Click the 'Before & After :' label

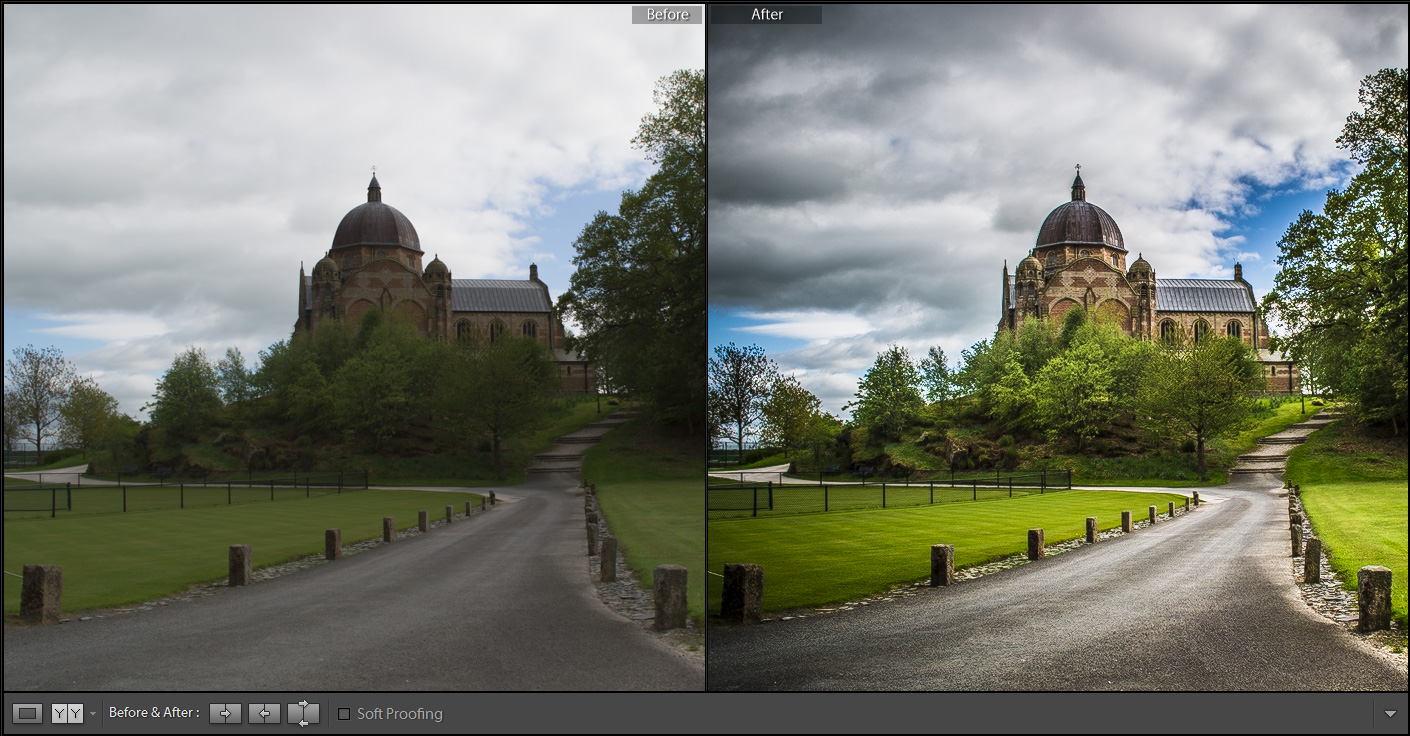click(154, 713)
